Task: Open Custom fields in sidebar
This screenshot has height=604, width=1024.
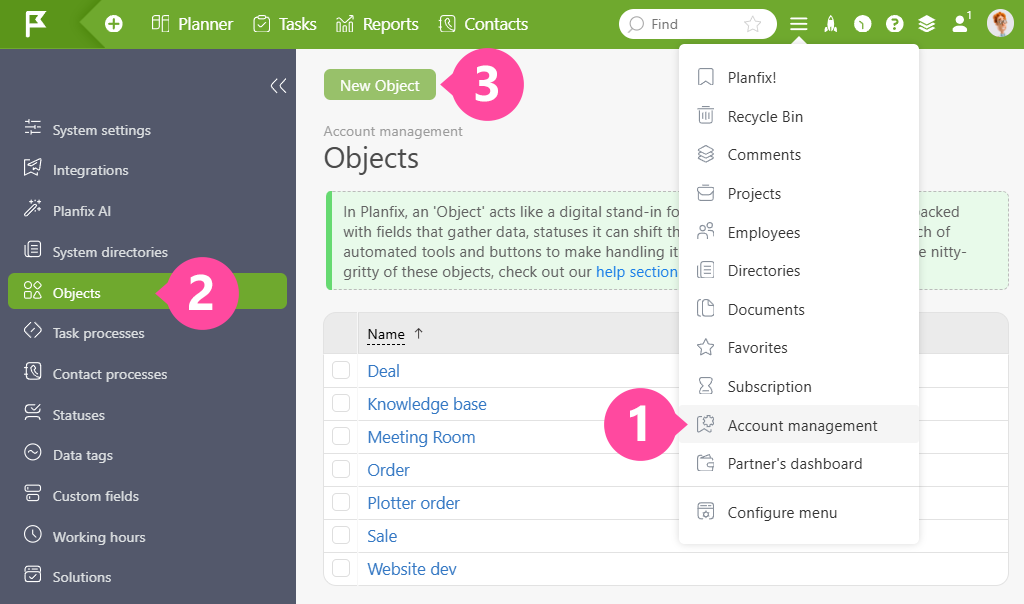Action: 147,496
